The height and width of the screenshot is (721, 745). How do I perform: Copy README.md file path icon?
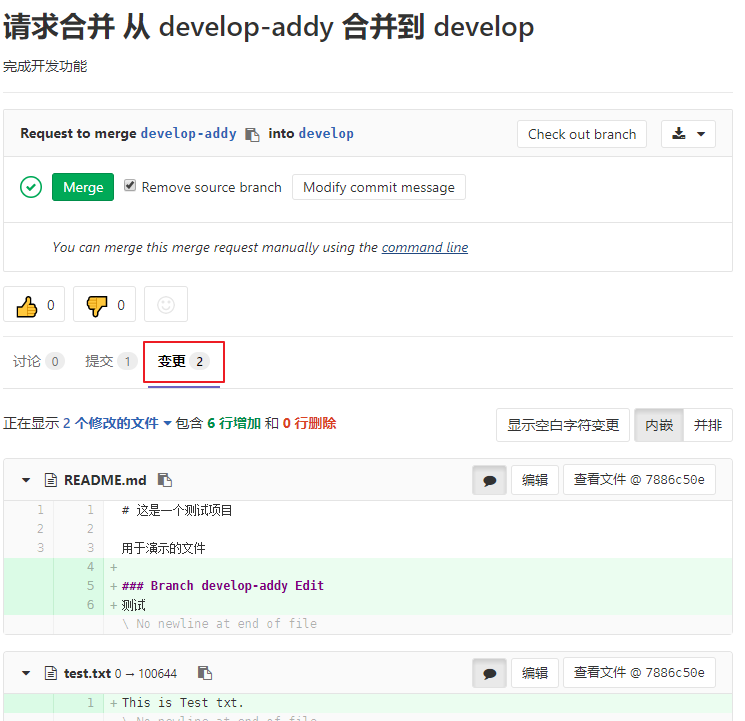tap(165, 480)
